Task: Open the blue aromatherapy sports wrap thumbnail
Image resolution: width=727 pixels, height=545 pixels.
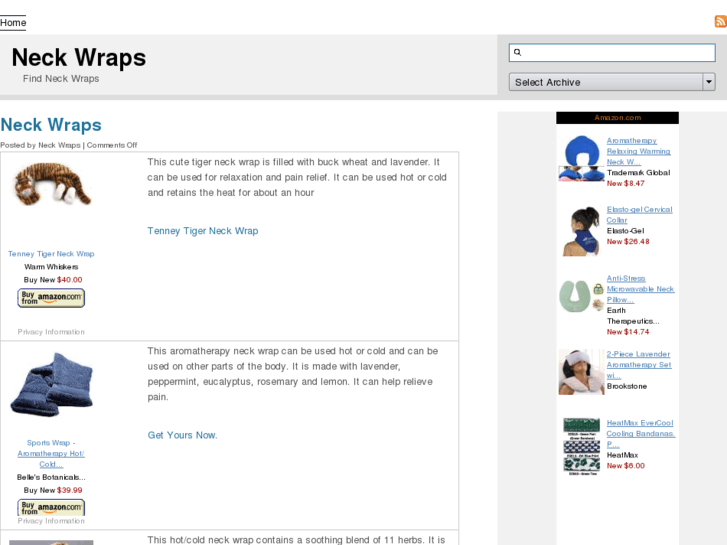Action: click(x=52, y=384)
